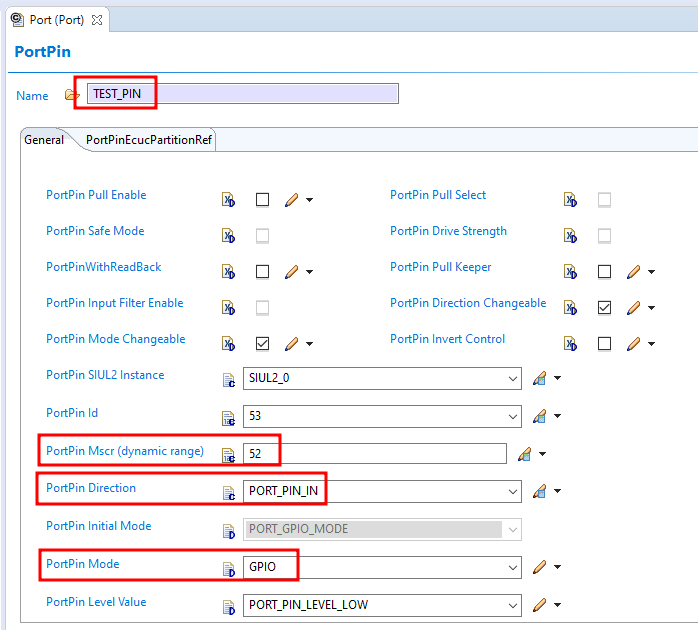Click the pencil icon for PortPin Invert Control

click(x=633, y=344)
